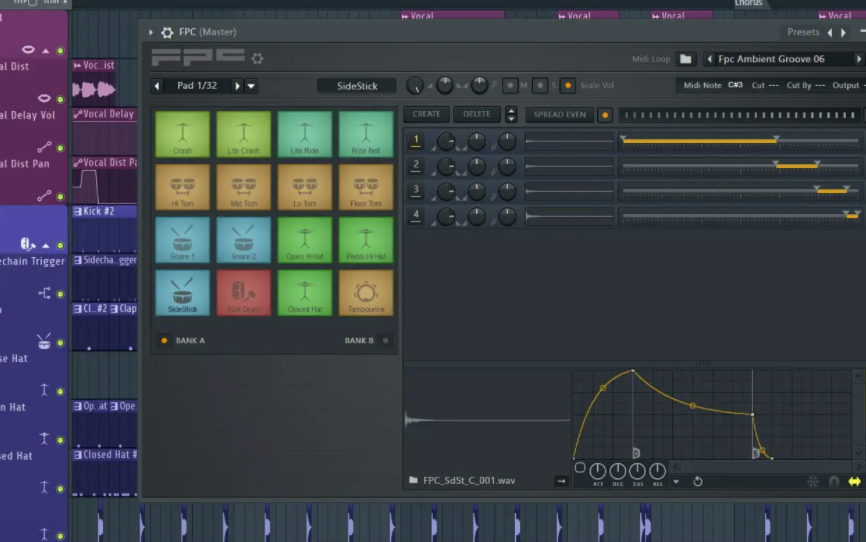Select layer 2 row number
Viewport: 866px width, 542px height.
(416, 165)
